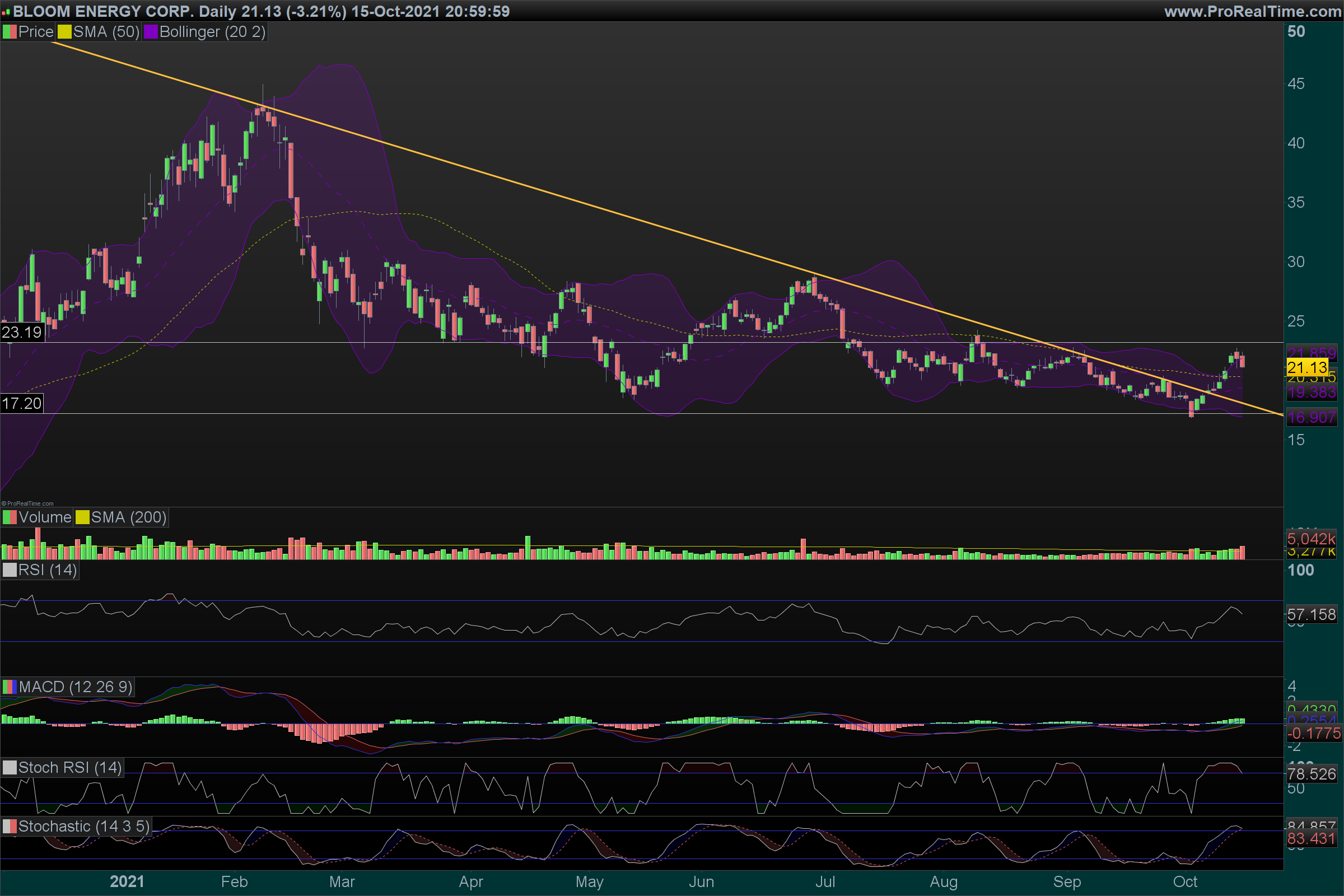Click the SMA (200) legend yellow icon
1344x896 pixels.
[x=82, y=517]
